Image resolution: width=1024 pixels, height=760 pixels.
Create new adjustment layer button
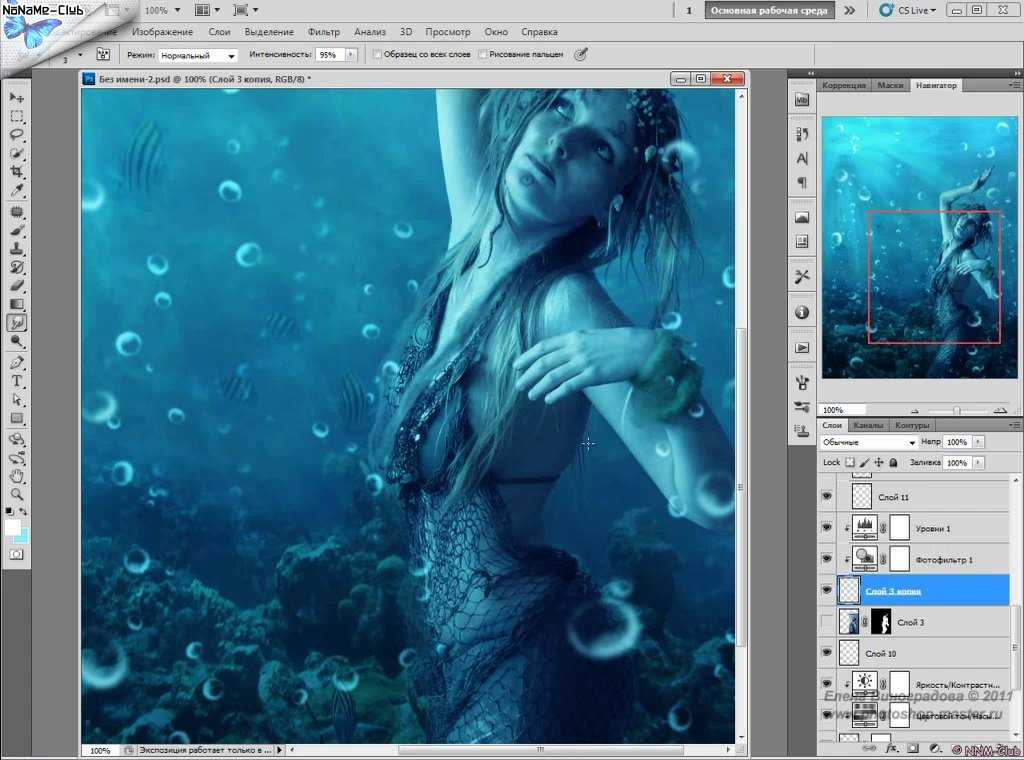935,749
